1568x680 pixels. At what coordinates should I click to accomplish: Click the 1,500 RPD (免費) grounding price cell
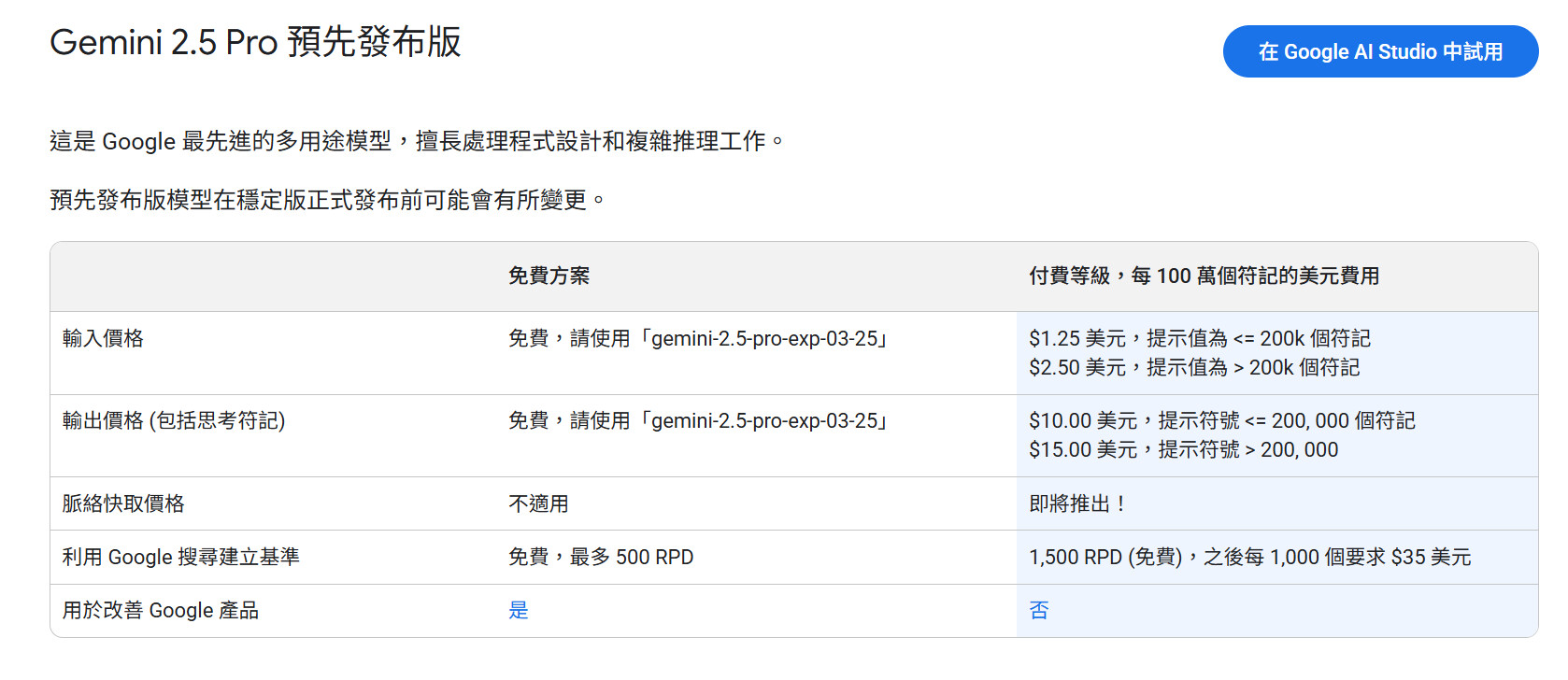coord(1249,557)
